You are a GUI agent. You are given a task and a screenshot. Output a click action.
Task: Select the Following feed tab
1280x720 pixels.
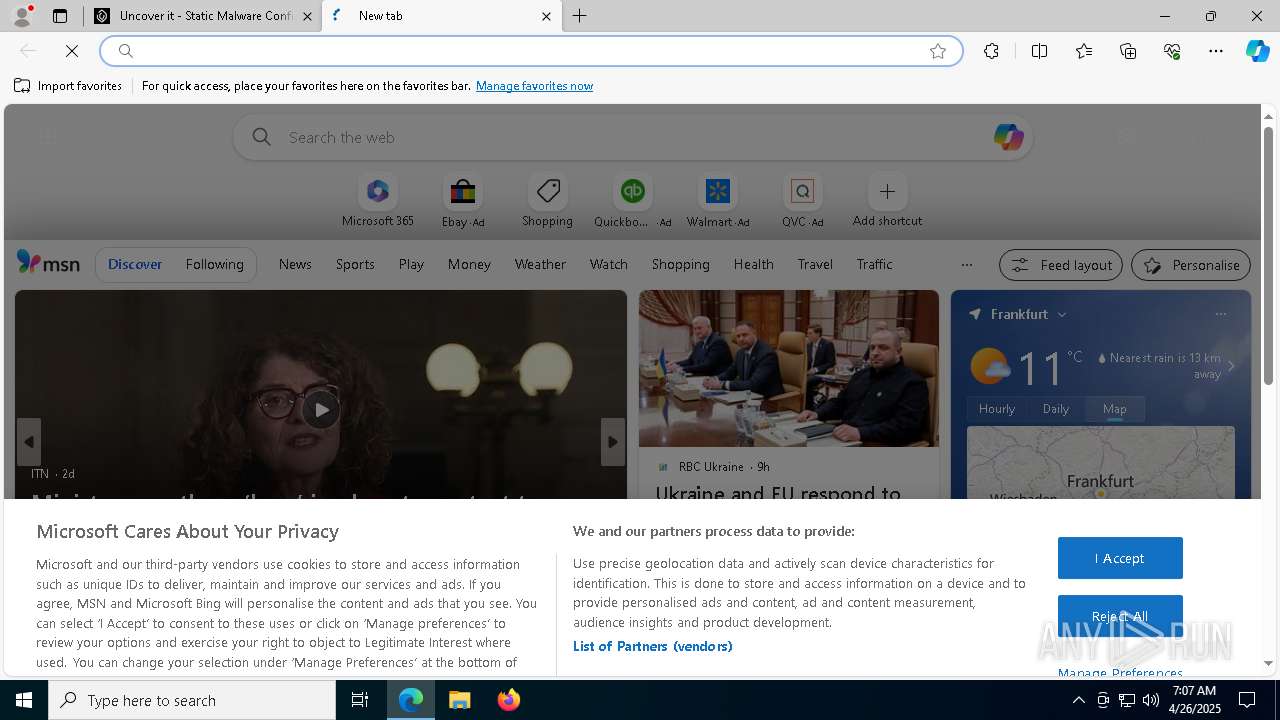pos(214,264)
